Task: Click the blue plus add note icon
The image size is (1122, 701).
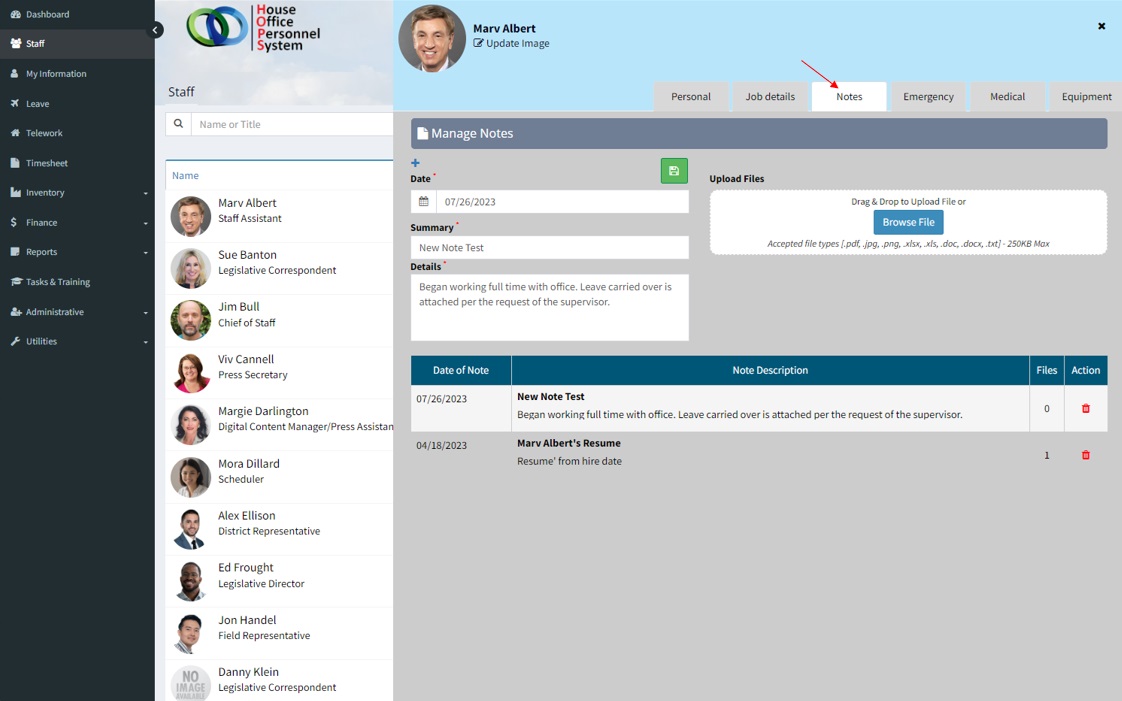Action: point(415,163)
